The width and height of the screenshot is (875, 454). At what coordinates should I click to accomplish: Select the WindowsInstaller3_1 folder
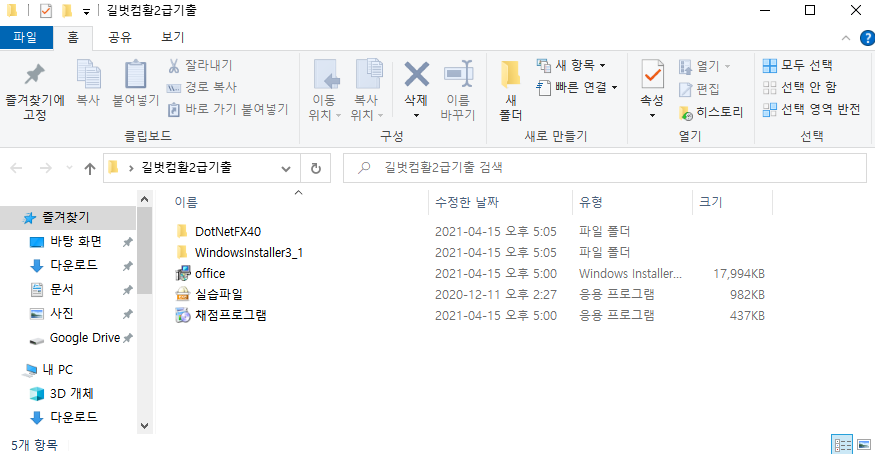(x=248, y=253)
